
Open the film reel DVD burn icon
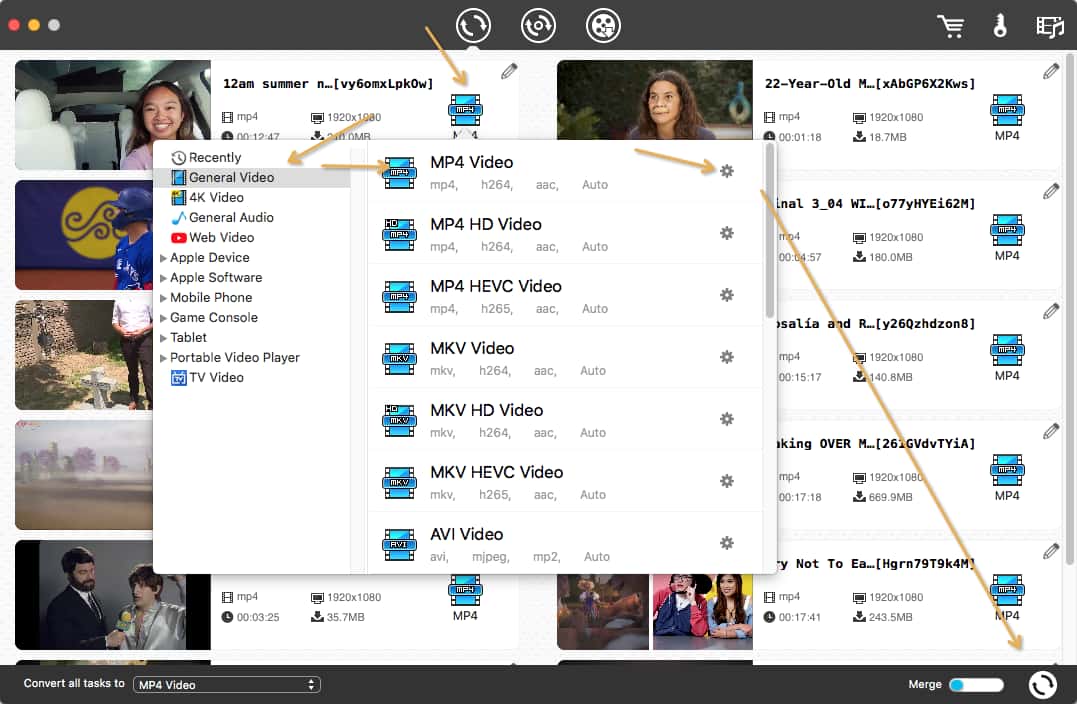pos(604,26)
